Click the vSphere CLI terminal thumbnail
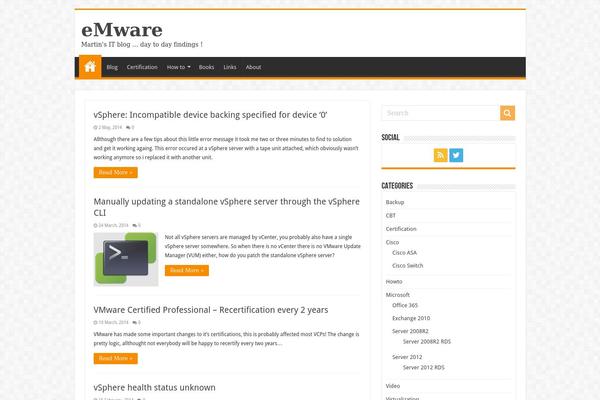600x400 pixels. click(x=126, y=259)
